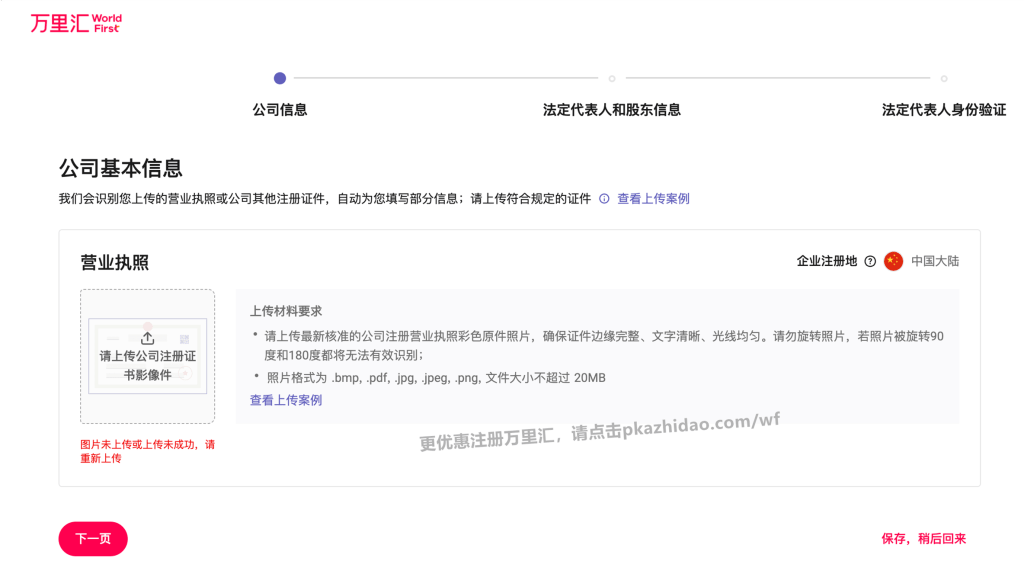Click the 公司基本信息 page heading
1024x561 pixels.
coord(121,168)
